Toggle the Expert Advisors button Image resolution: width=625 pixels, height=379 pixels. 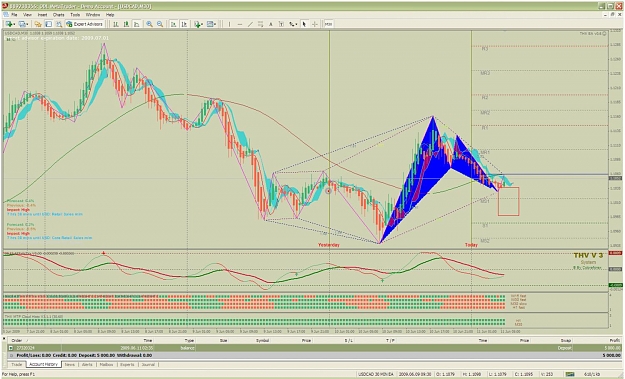tap(85, 24)
